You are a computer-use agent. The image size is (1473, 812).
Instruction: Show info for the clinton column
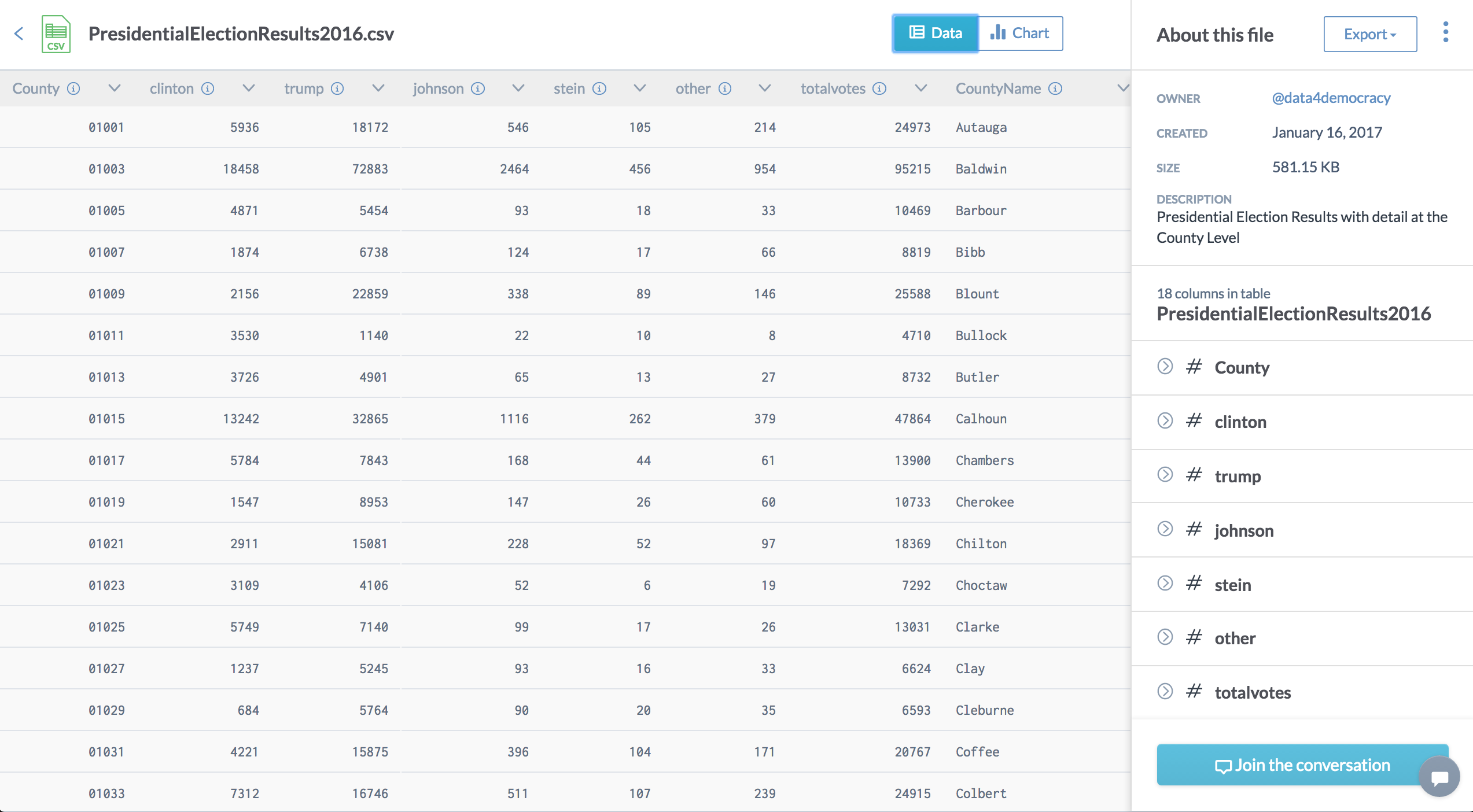[208, 88]
